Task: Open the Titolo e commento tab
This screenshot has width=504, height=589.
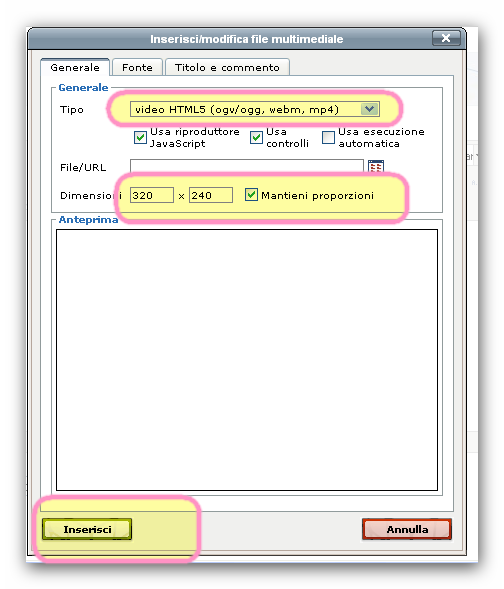Action: pos(227,68)
